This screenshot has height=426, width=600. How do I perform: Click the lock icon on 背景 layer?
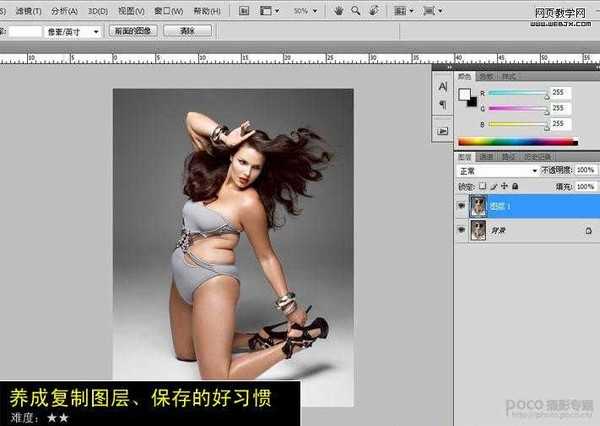590,230
